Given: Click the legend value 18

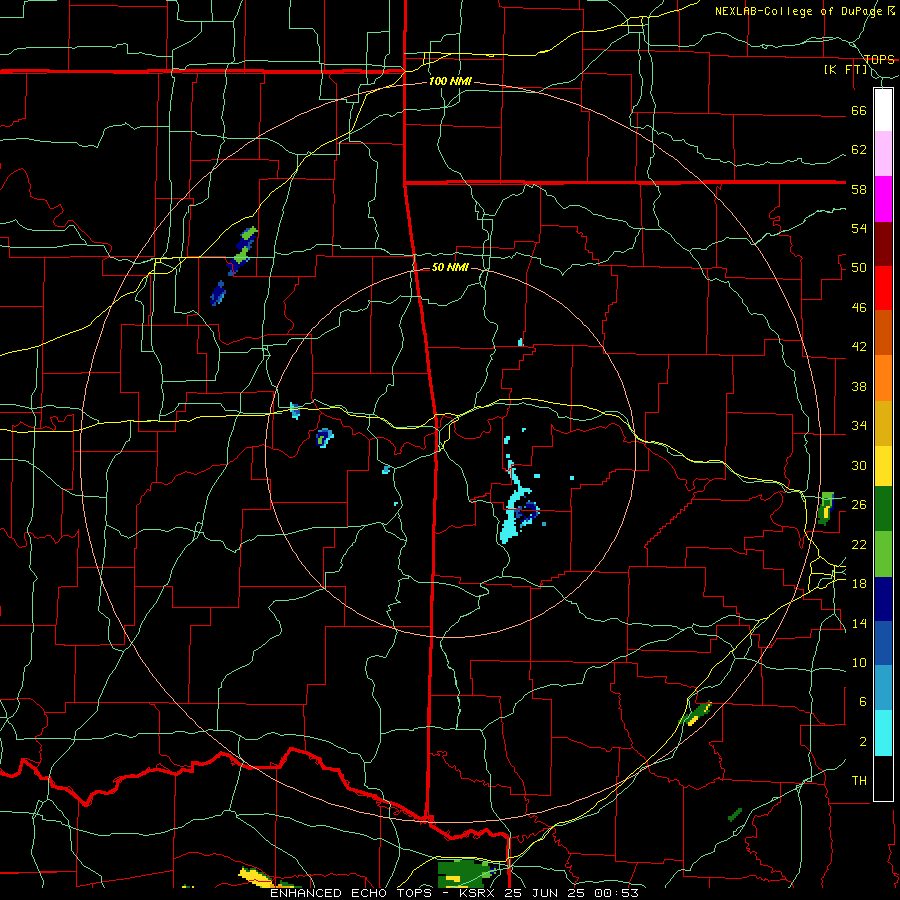Looking at the screenshot, I should [x=859, y=583].
